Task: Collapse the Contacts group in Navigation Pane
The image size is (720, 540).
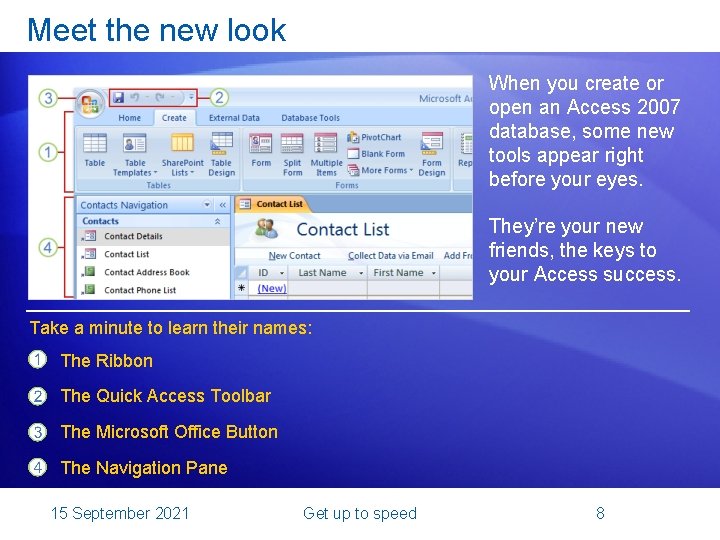Action: [217, 221]
